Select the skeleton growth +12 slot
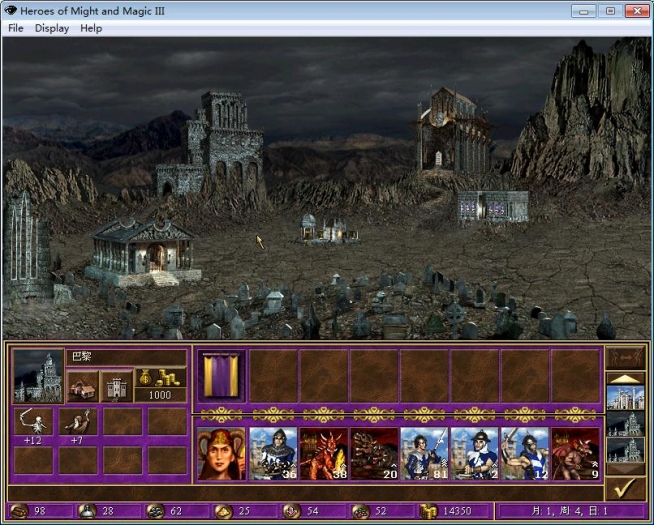Screen dimensions: 654x525 point(33,422)
